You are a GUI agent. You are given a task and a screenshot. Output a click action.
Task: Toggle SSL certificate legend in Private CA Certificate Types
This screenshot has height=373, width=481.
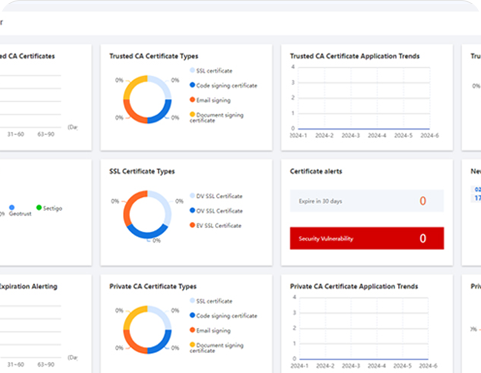click(211, 301)
